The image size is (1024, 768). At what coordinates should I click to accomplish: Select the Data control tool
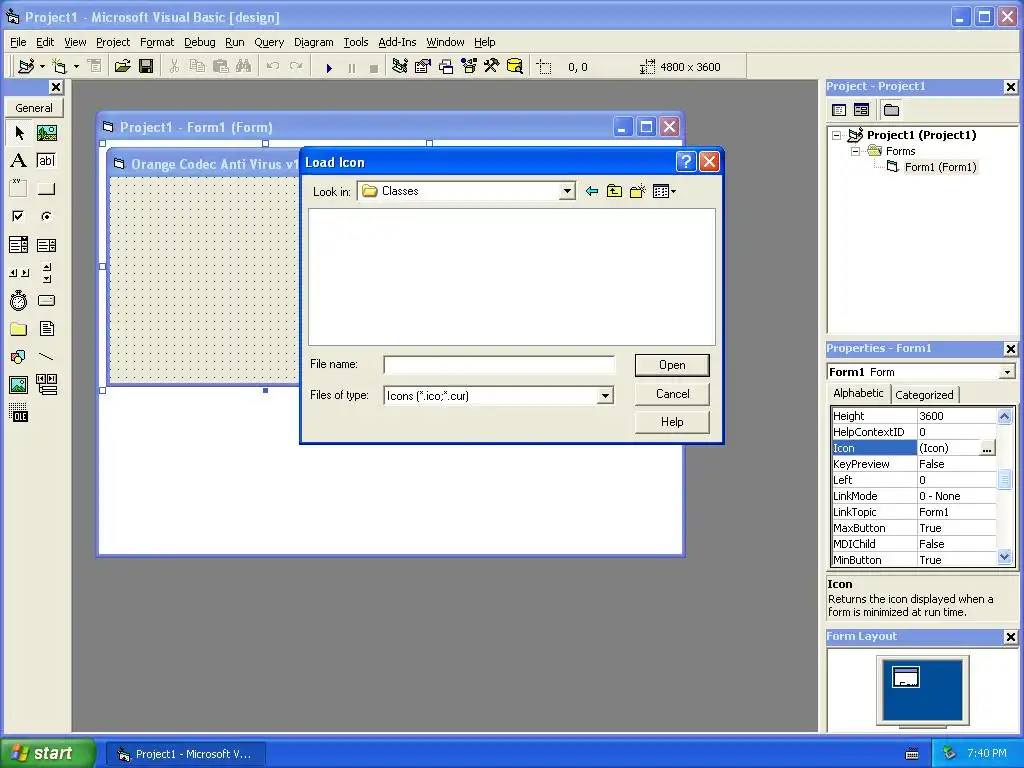(x=46, y=385)
